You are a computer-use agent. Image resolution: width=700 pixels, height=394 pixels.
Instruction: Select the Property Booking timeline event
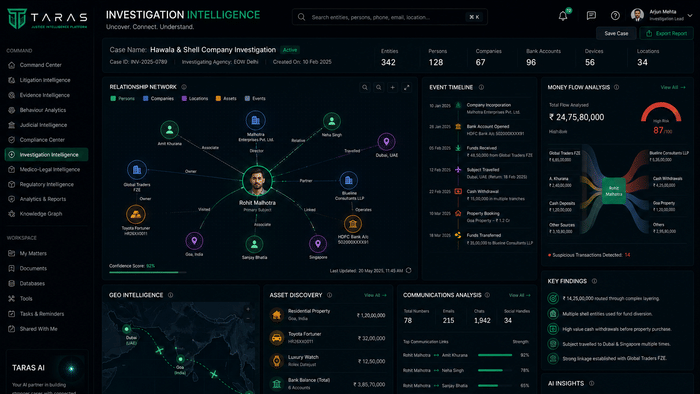pyautogui.click(x=482, y=217)
